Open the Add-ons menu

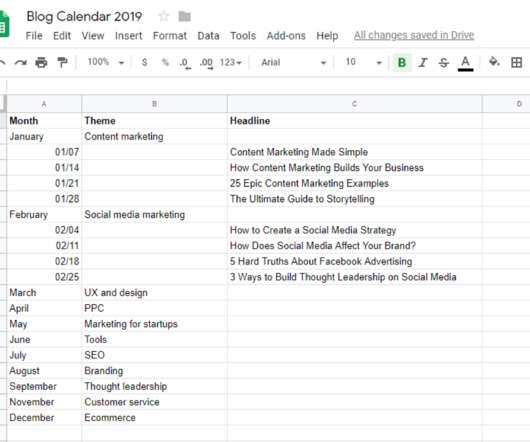tap(286, 35)
